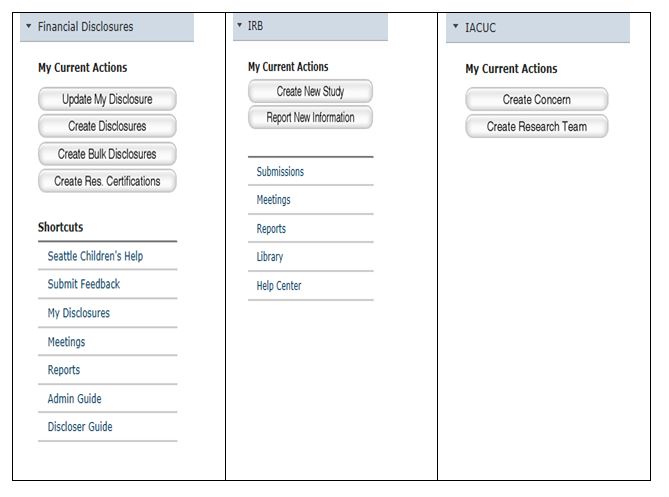The height and width of the screenshot is (497, 669).
Task: Click Create Bulk Disclosures button
Action: [107, 154]
